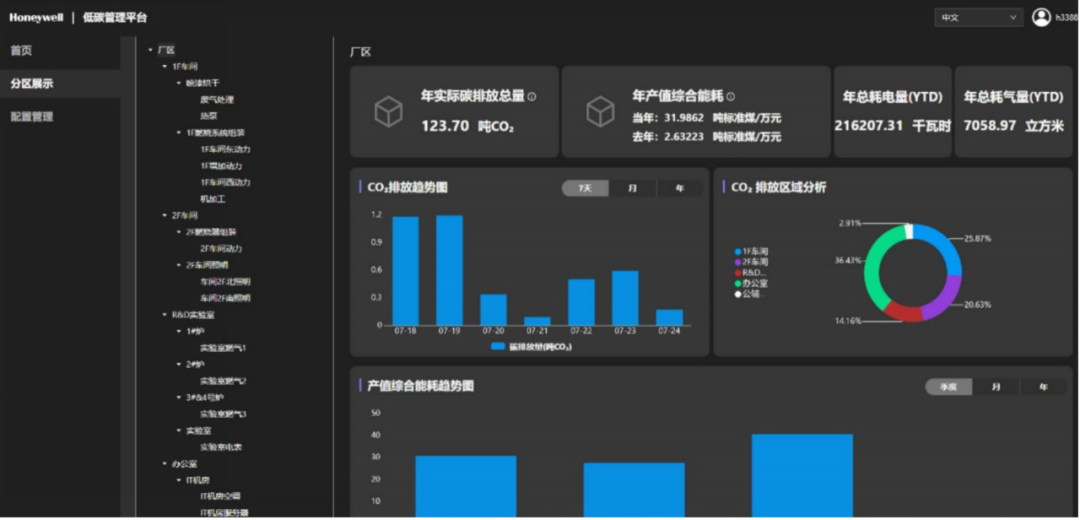1080x520 pixels.
Task: Select the 废气处理 tree item
Action: click(x=217, y=99)
